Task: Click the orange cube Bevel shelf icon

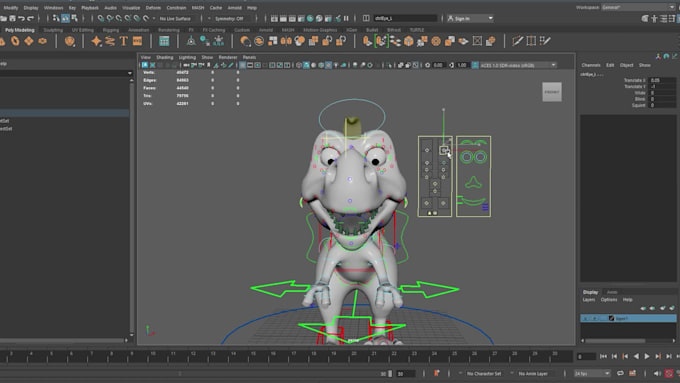Action: click(x=409, y=41)
